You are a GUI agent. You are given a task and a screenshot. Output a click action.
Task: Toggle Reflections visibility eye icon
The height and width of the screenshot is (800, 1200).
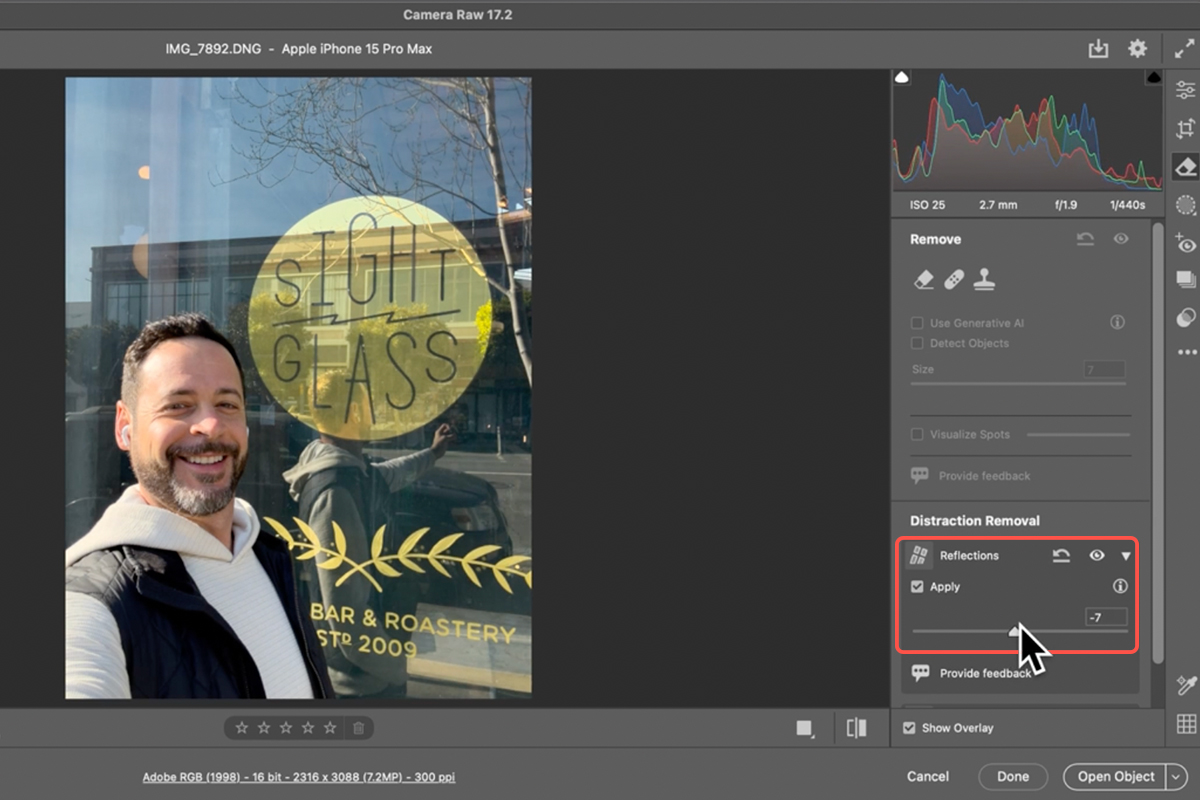[x=1097, y=556]
